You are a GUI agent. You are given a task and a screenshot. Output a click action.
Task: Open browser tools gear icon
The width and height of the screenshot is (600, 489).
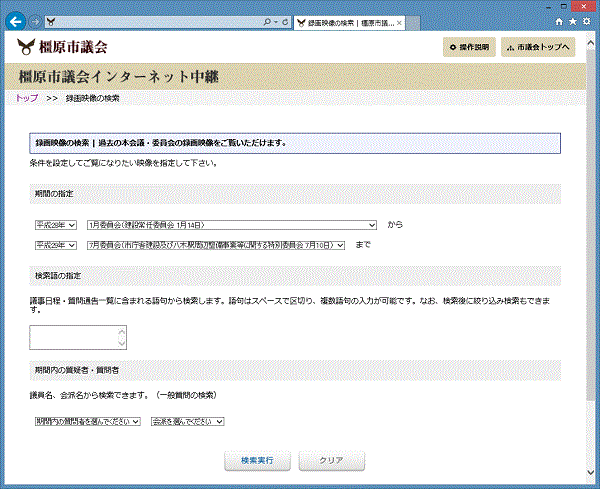[x=586, y=21]
